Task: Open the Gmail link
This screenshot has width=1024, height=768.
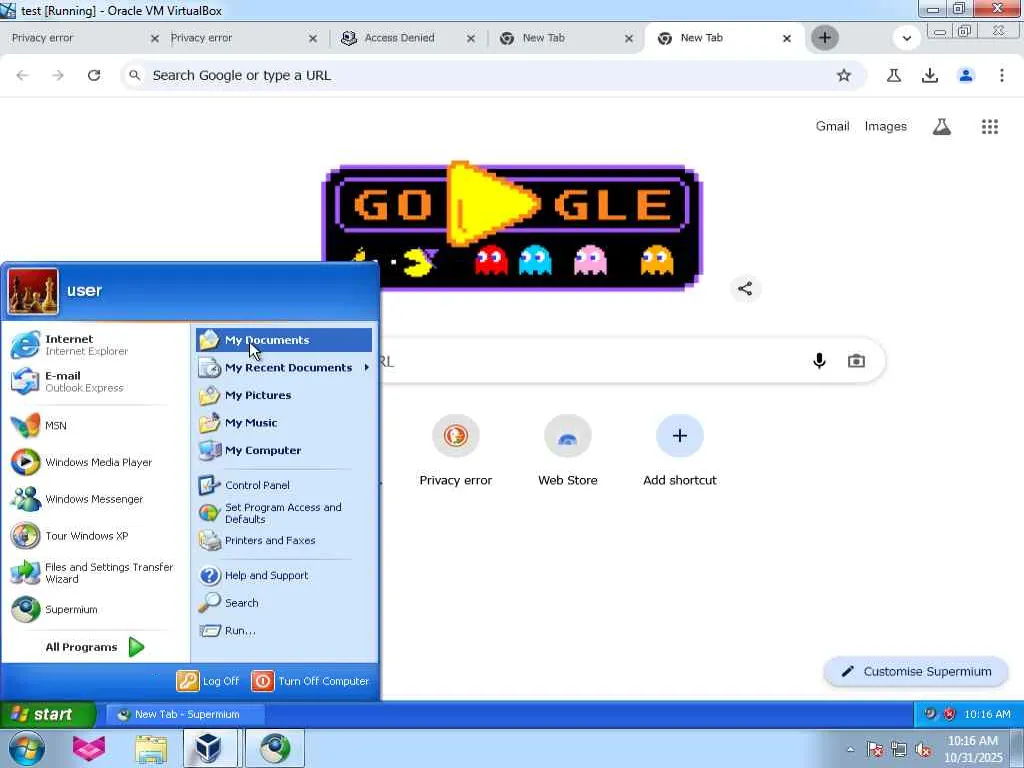Action: [x=832, y=126]
